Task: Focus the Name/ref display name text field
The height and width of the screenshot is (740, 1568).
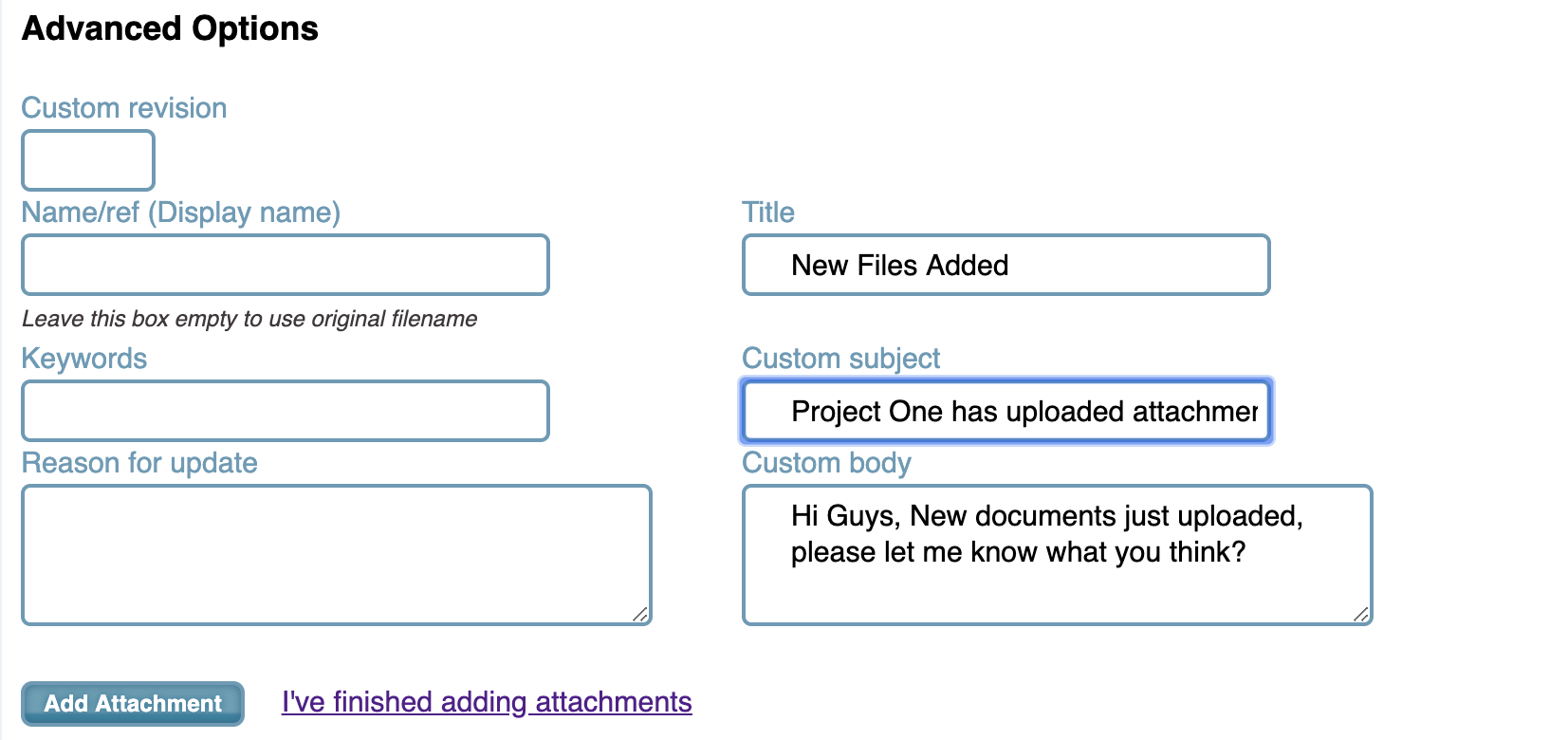Action: 286,265
